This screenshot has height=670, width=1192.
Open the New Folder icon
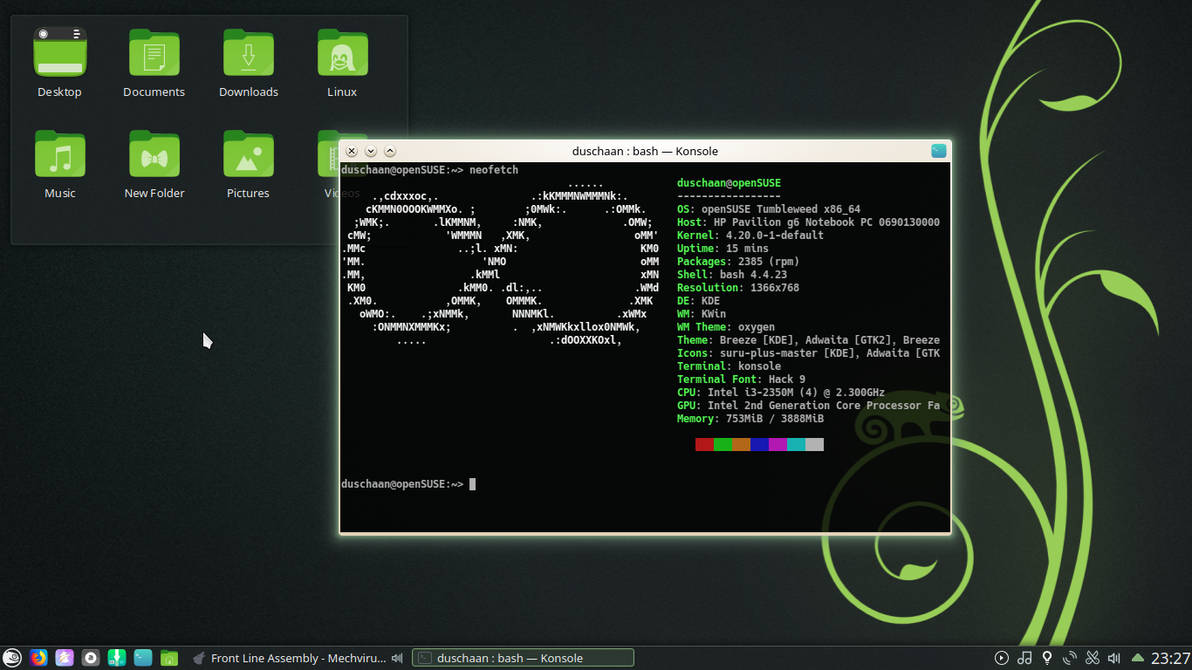coord(154,154)
